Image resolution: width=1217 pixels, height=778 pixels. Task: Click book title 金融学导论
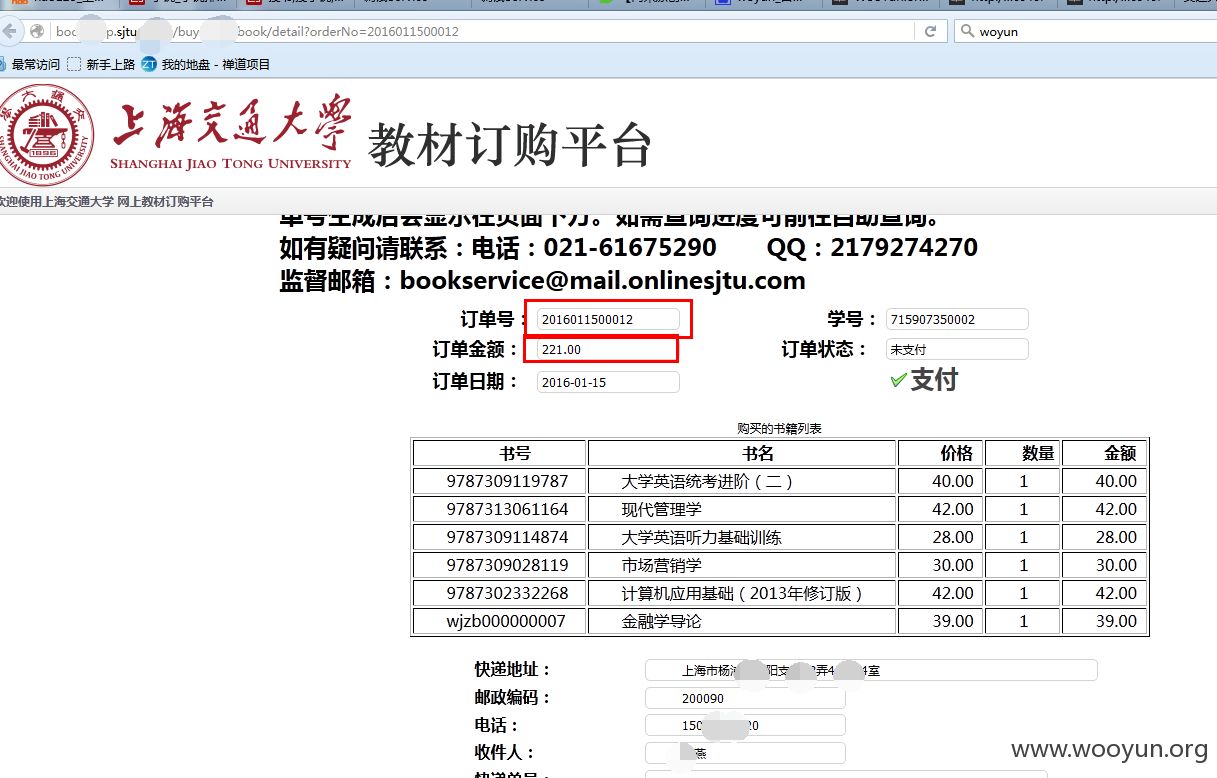tap(661, 621)
